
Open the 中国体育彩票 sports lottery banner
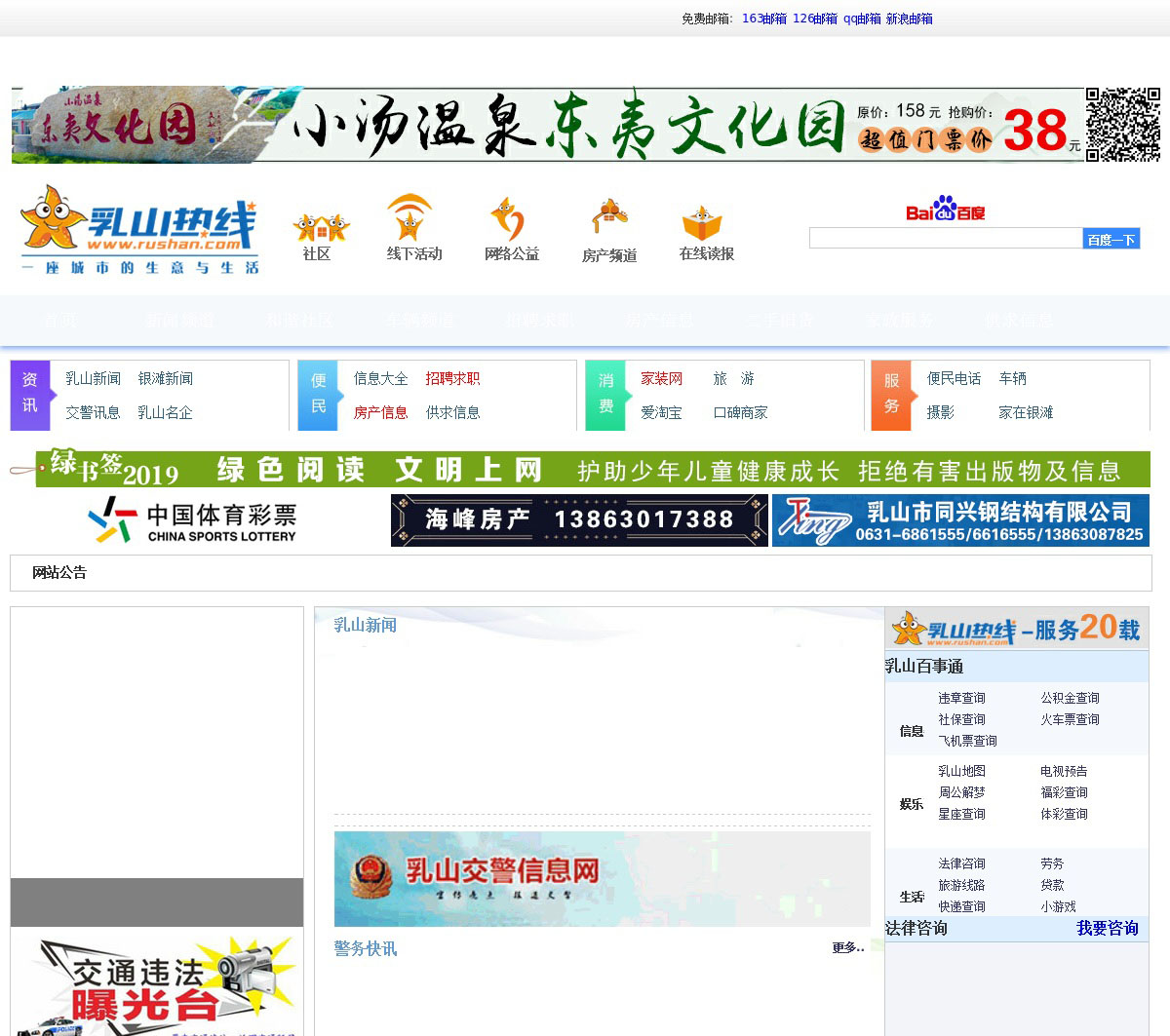193,520
